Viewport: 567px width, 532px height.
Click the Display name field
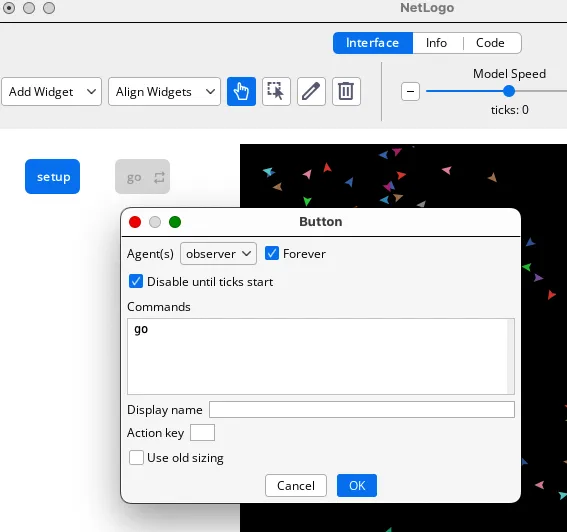click(362, 409)
